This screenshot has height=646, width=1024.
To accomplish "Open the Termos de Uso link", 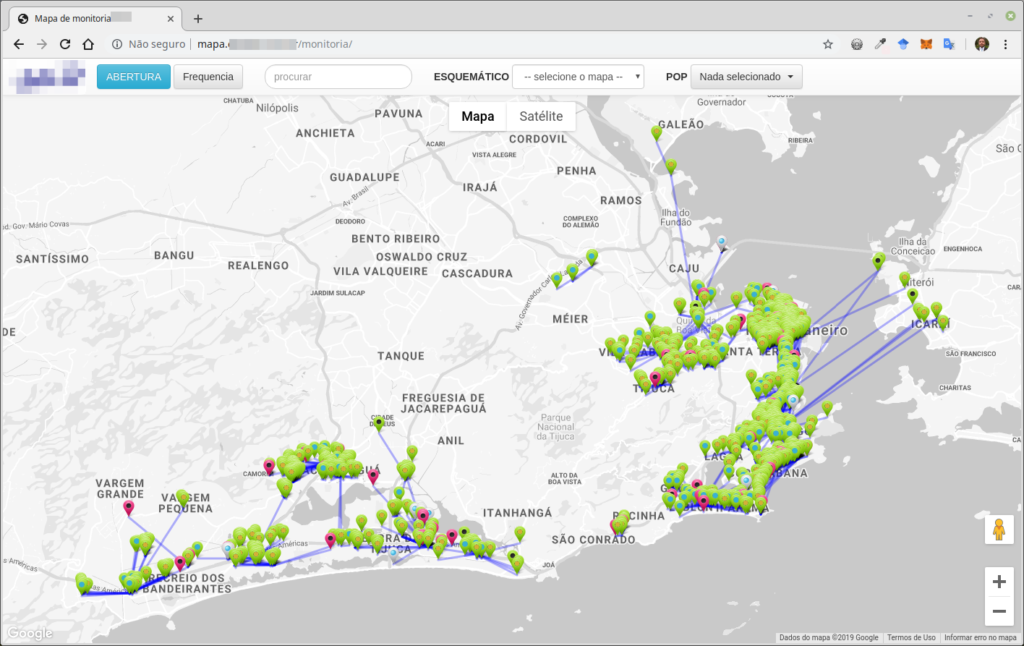I will [x=911, y=637].
